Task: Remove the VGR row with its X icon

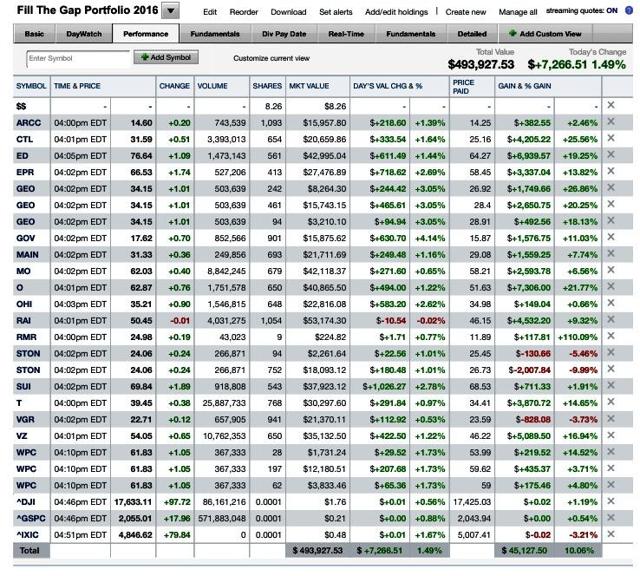Action: point(611,418)
